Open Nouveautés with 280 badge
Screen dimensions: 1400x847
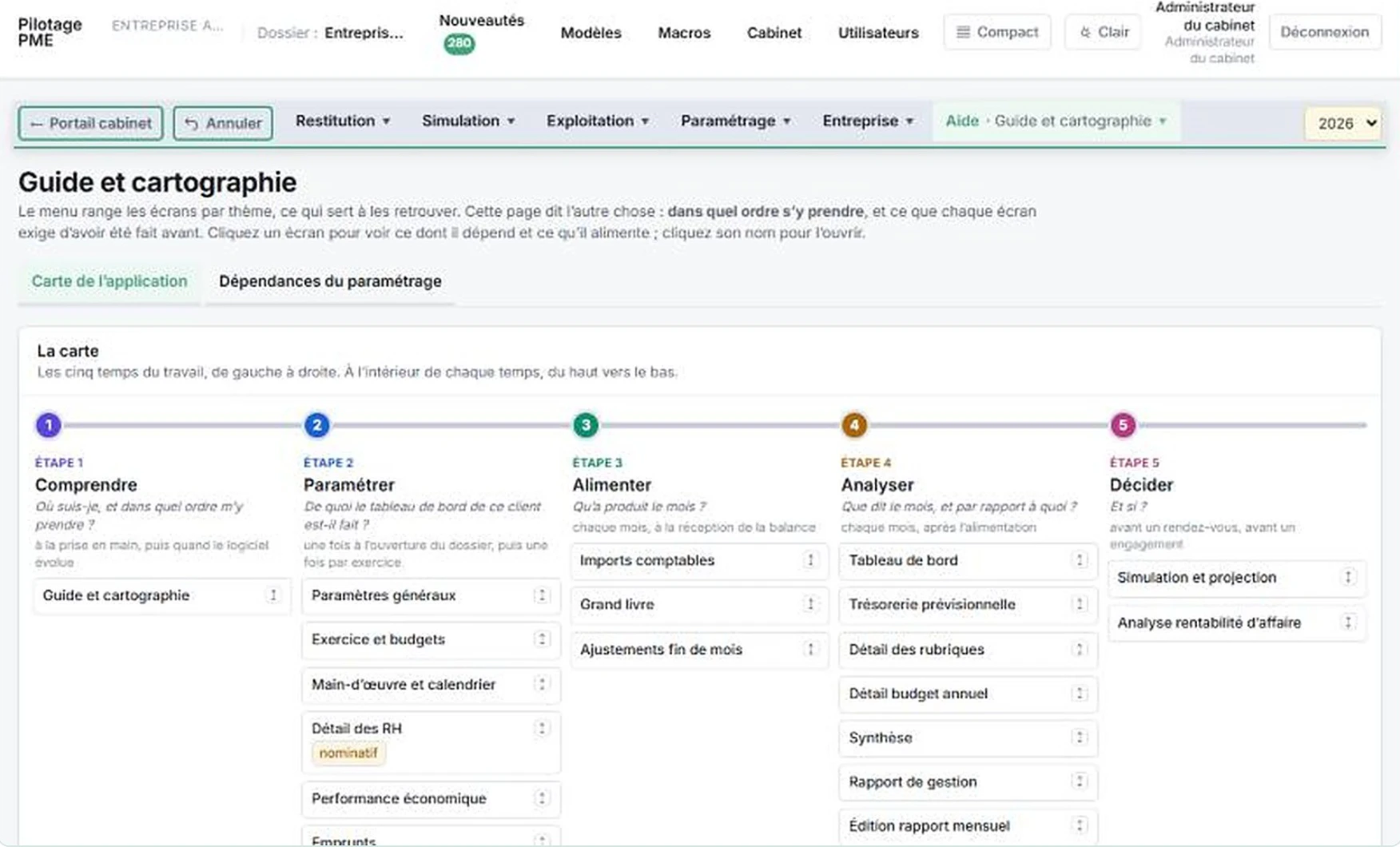tap(482, 32)
